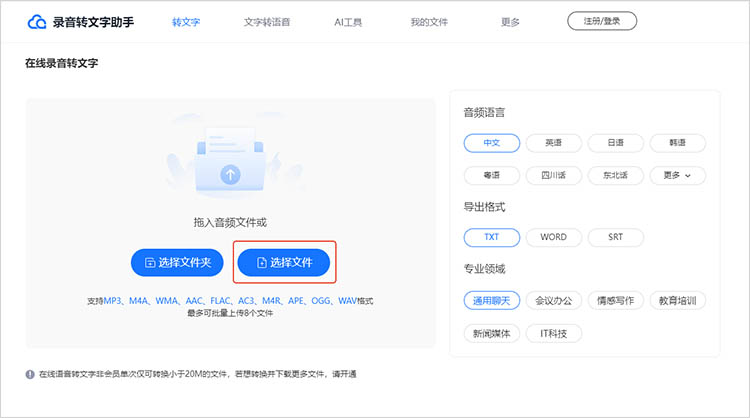750x418 pixels.
Task: Select IT科技 domain
Action: click(x=553, y=333)
